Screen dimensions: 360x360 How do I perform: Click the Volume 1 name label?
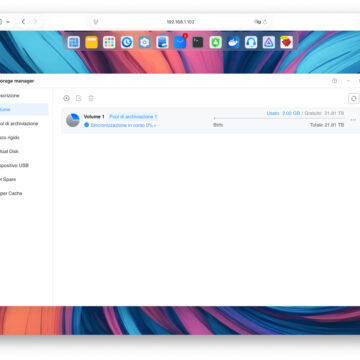click(x=94, y=117)
